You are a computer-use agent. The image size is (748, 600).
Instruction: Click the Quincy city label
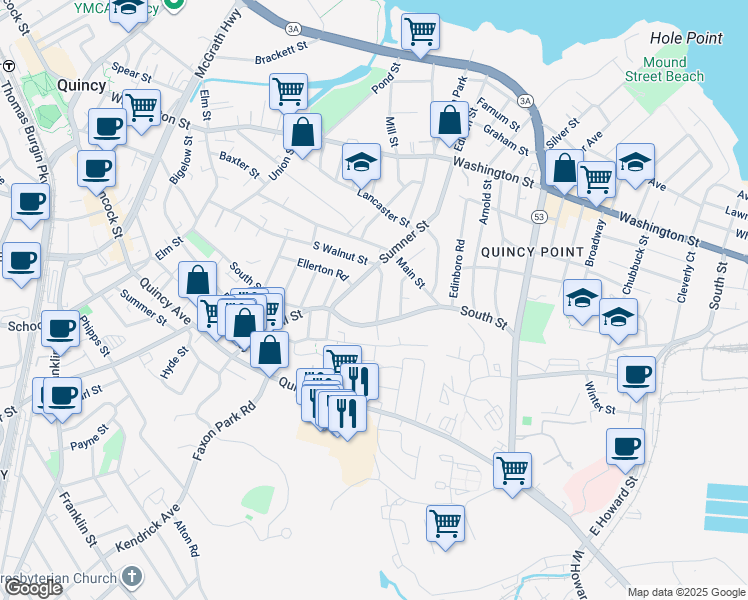(x=82, y=86)
